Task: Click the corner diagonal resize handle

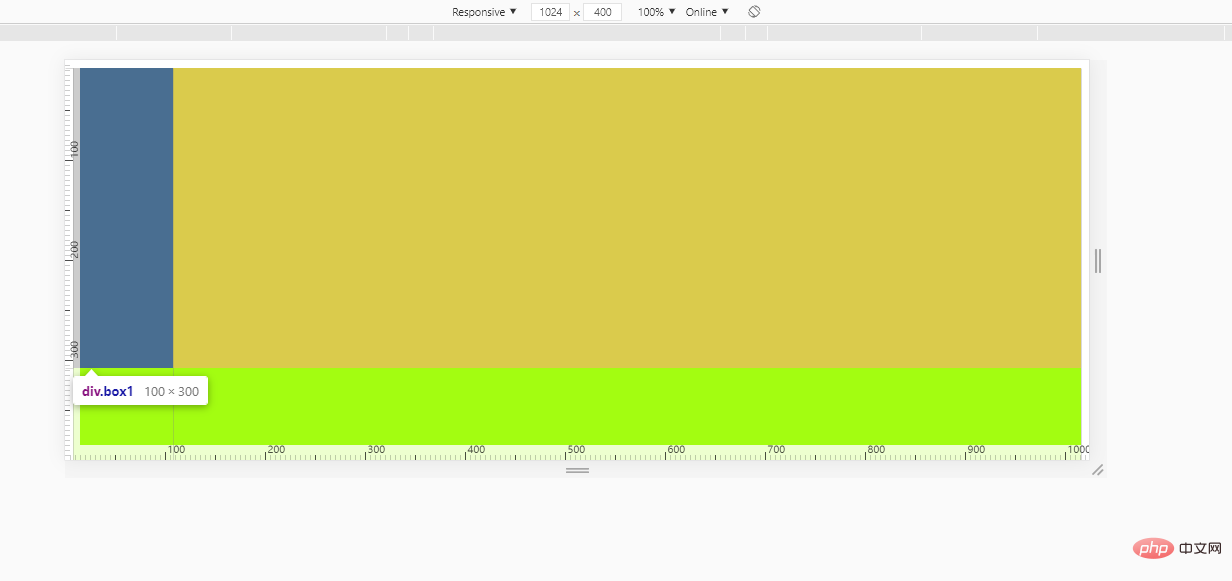Action: point(1097,469)
